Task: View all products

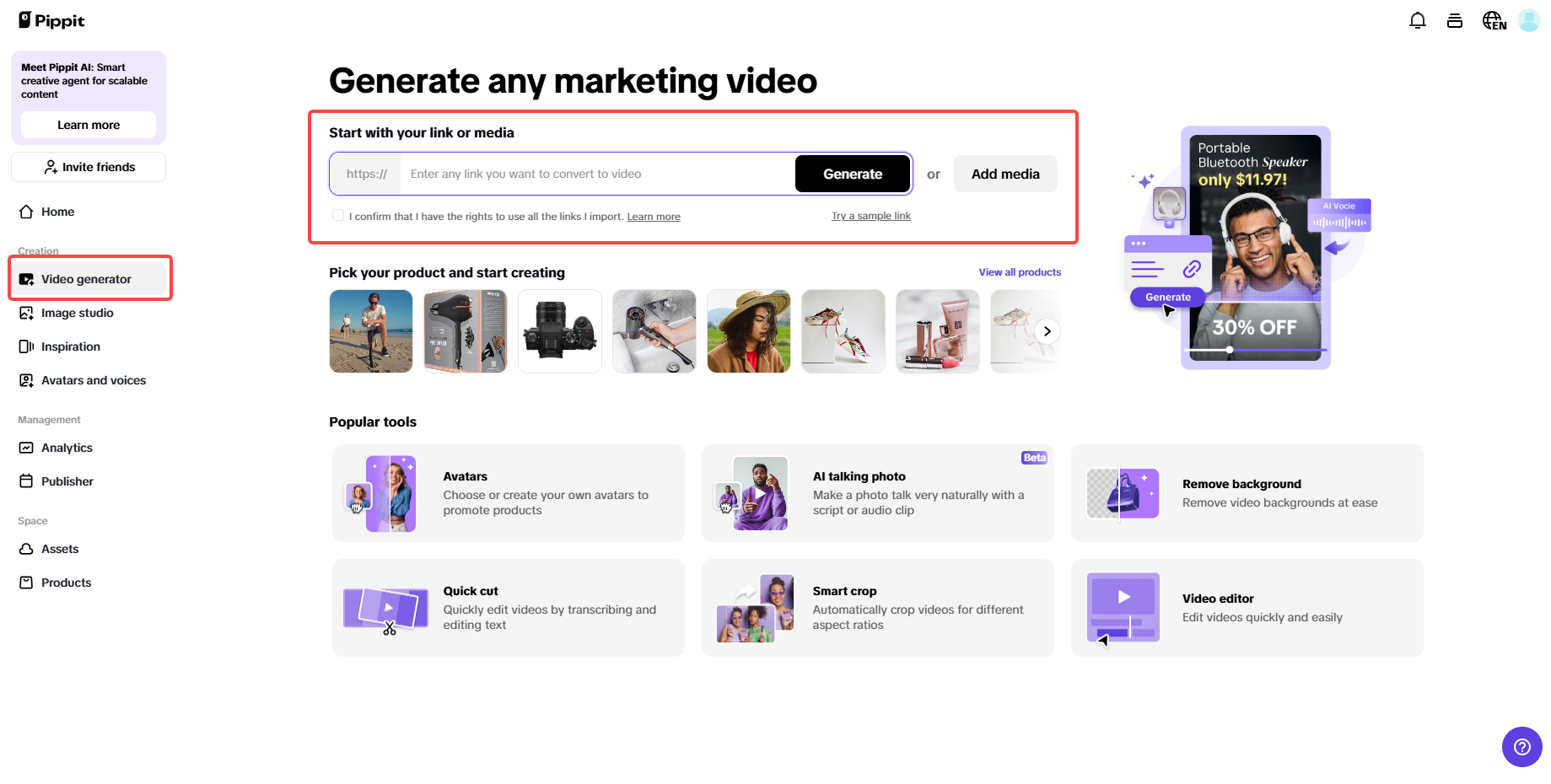Action: pyautogui.click(x=1020, y=271)
